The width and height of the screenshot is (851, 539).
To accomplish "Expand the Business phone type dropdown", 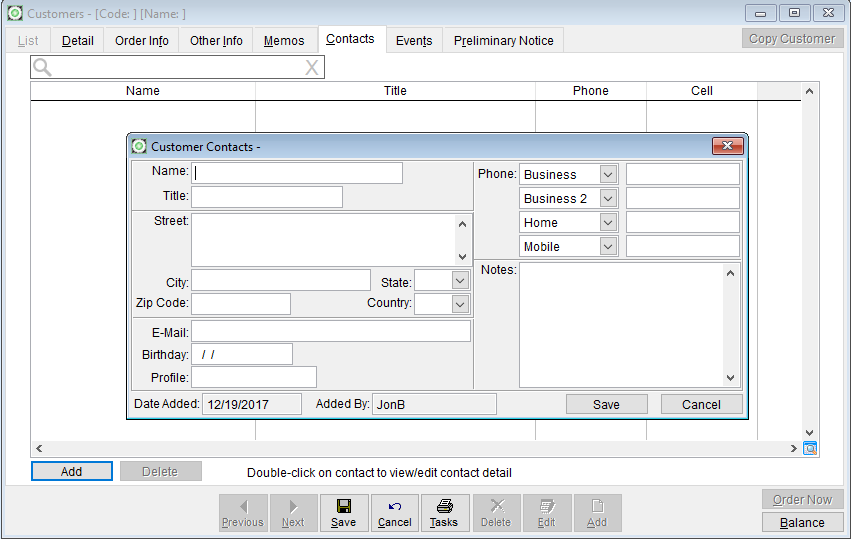I will [608, 175].
